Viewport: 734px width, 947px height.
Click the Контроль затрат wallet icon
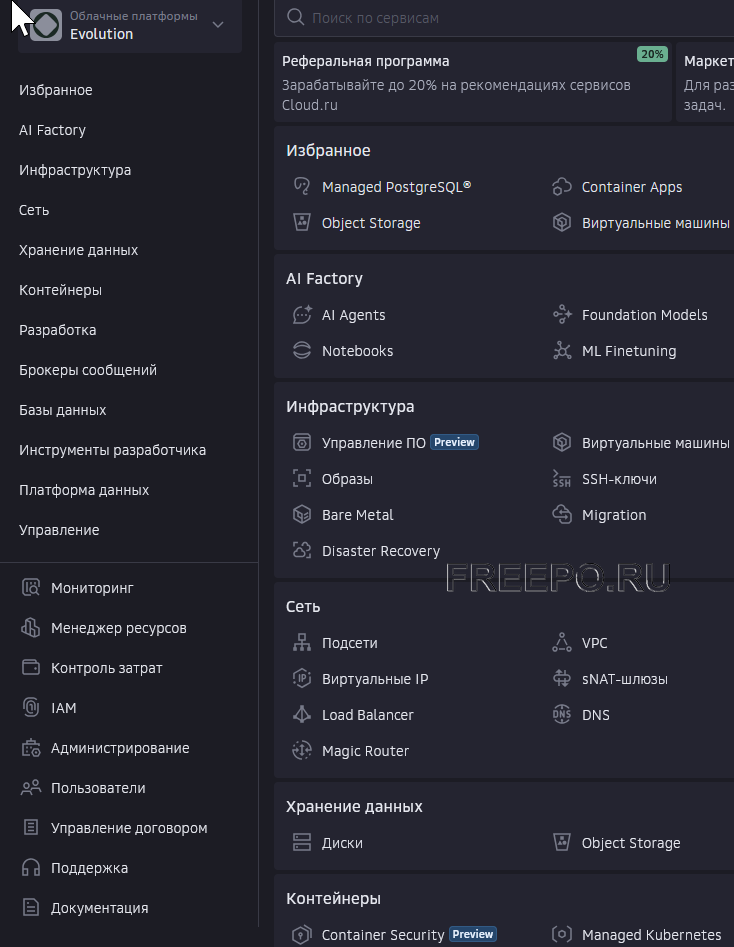click(x=31, y=667)
